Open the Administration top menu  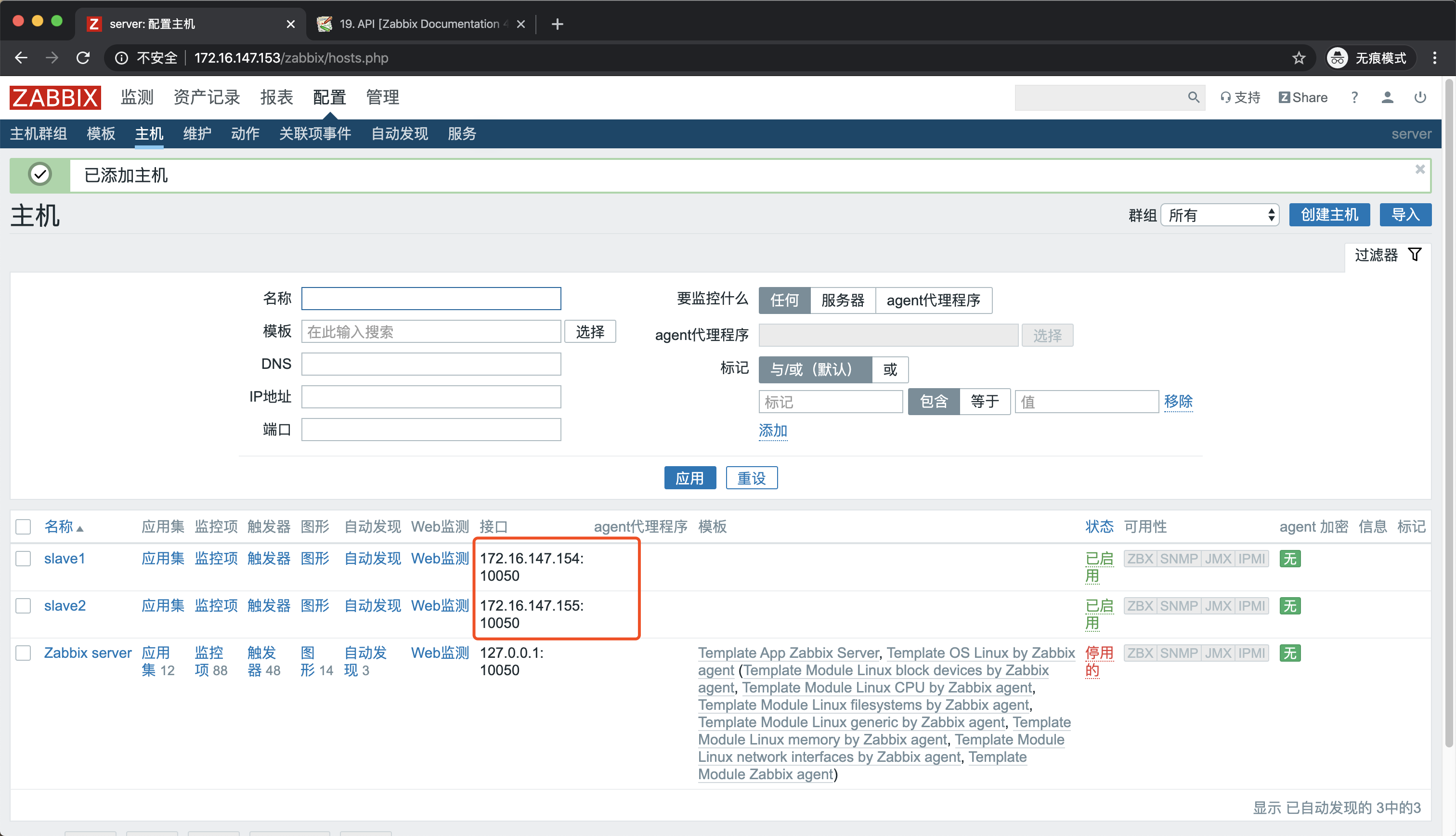click(x=382, y=98)
